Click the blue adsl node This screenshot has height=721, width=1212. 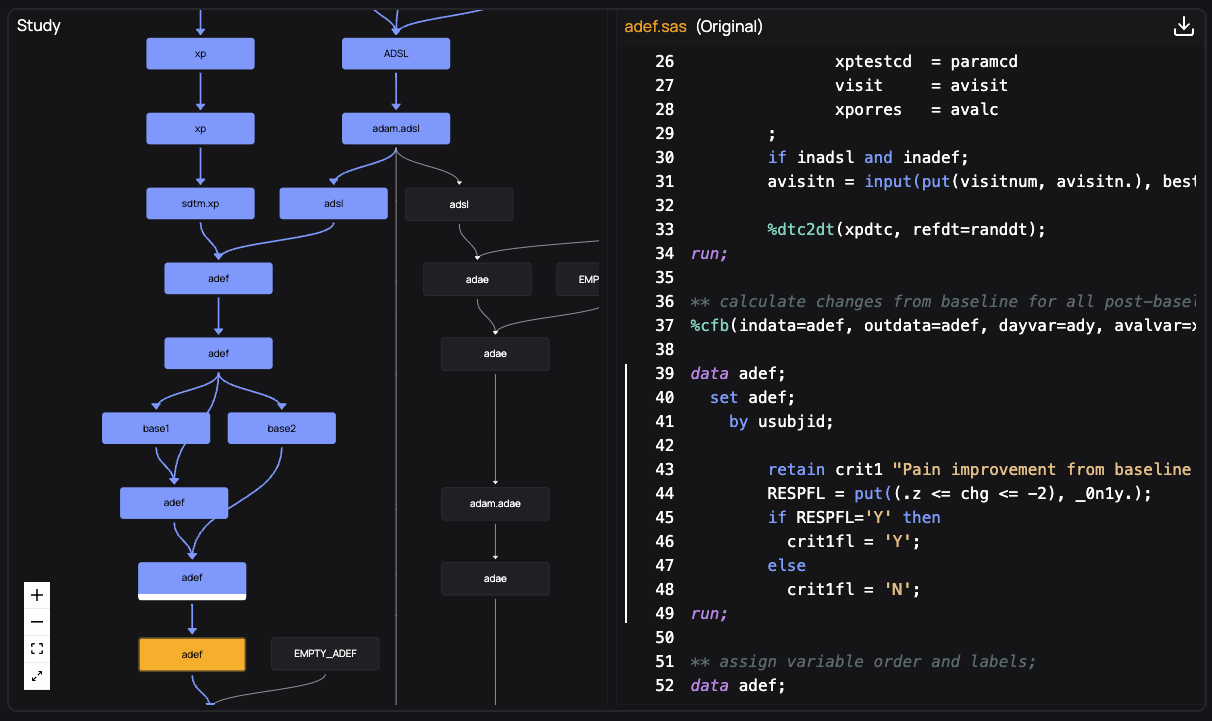click(334, 204)
